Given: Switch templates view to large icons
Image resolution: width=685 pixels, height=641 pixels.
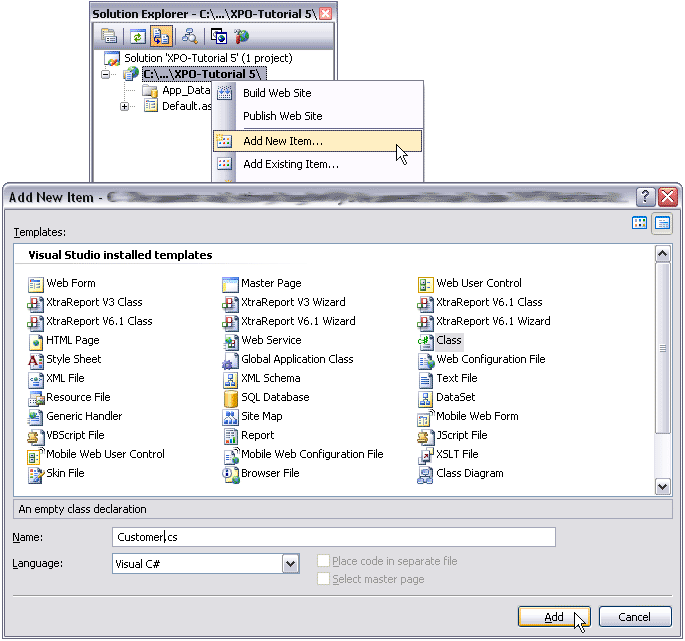Looking at the screenshot, I should [x=640, y=223].
